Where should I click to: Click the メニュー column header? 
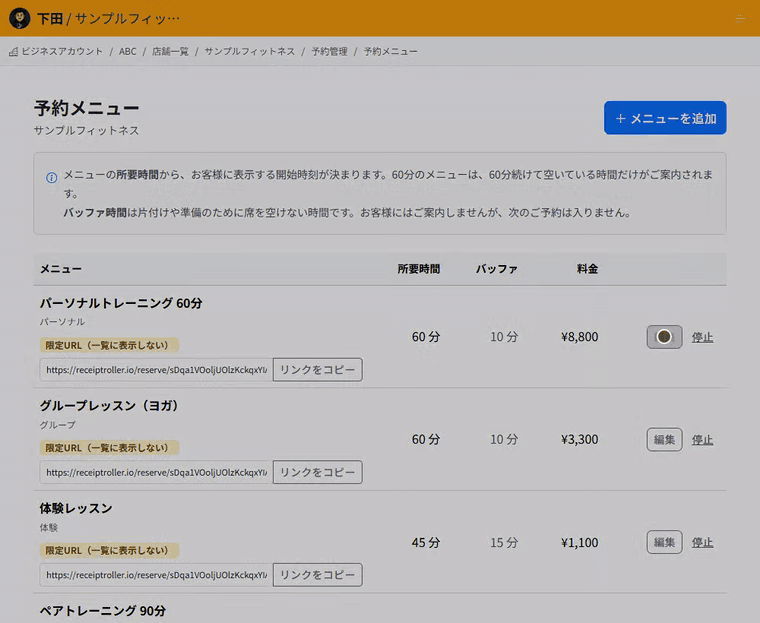pos(61,269)
